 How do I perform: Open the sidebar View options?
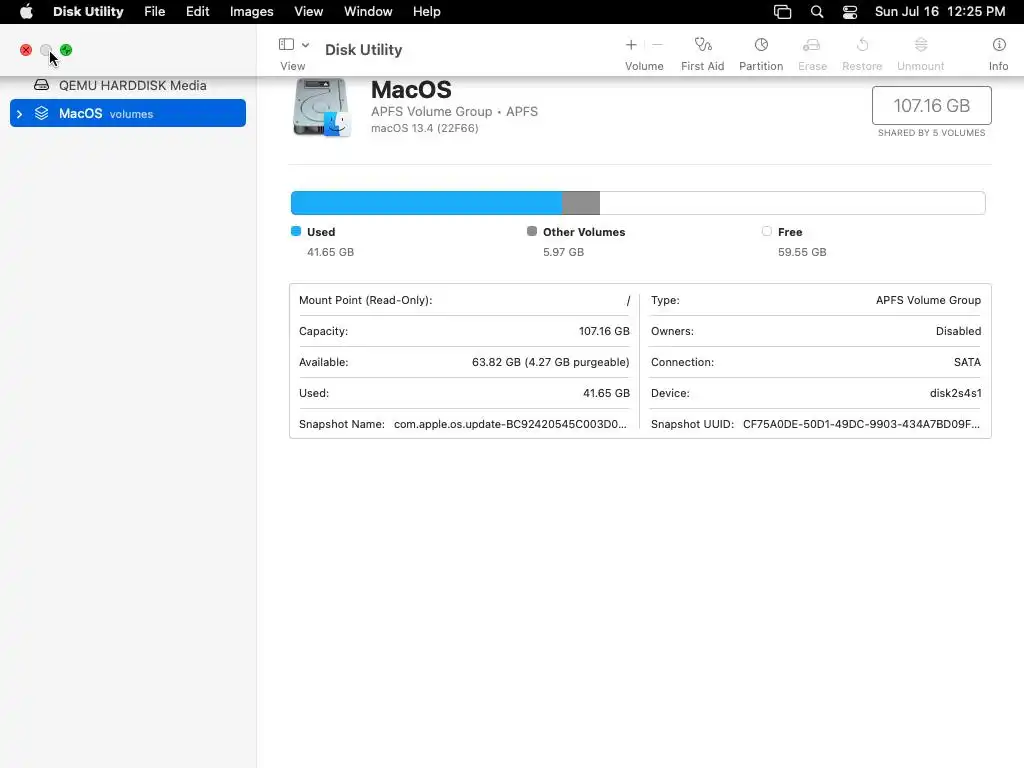[x=286, y=44]
